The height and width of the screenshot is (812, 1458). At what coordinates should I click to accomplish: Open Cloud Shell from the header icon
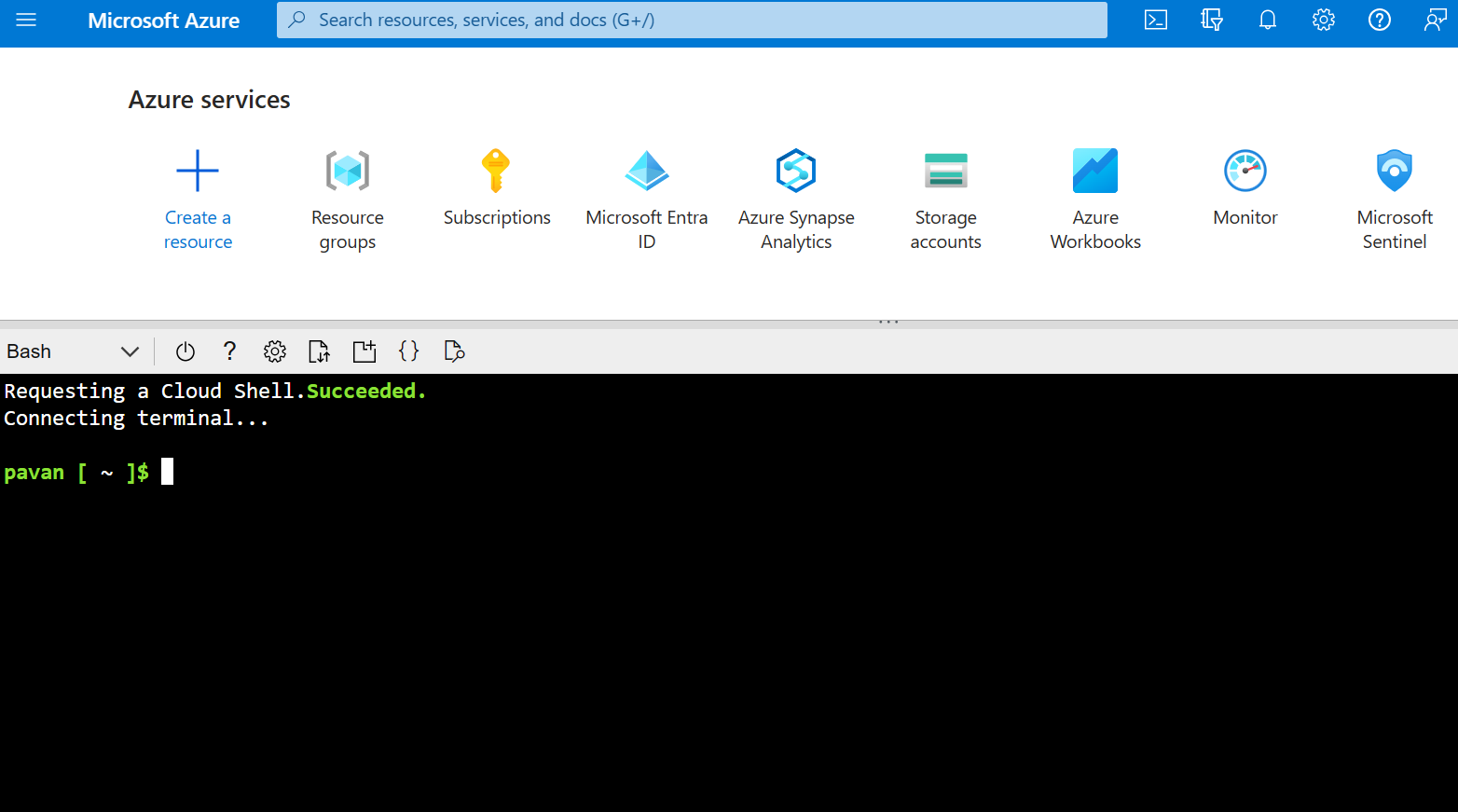tap(1156, 20)
